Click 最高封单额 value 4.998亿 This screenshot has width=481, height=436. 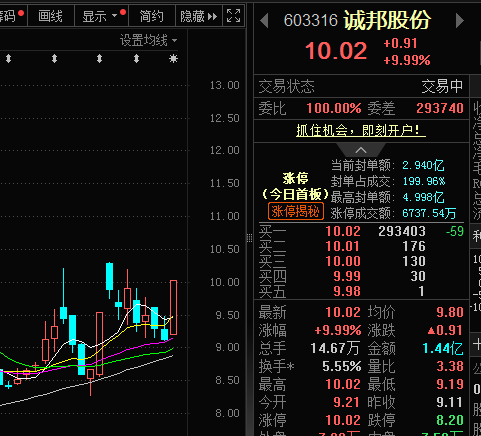pos(423,197)
